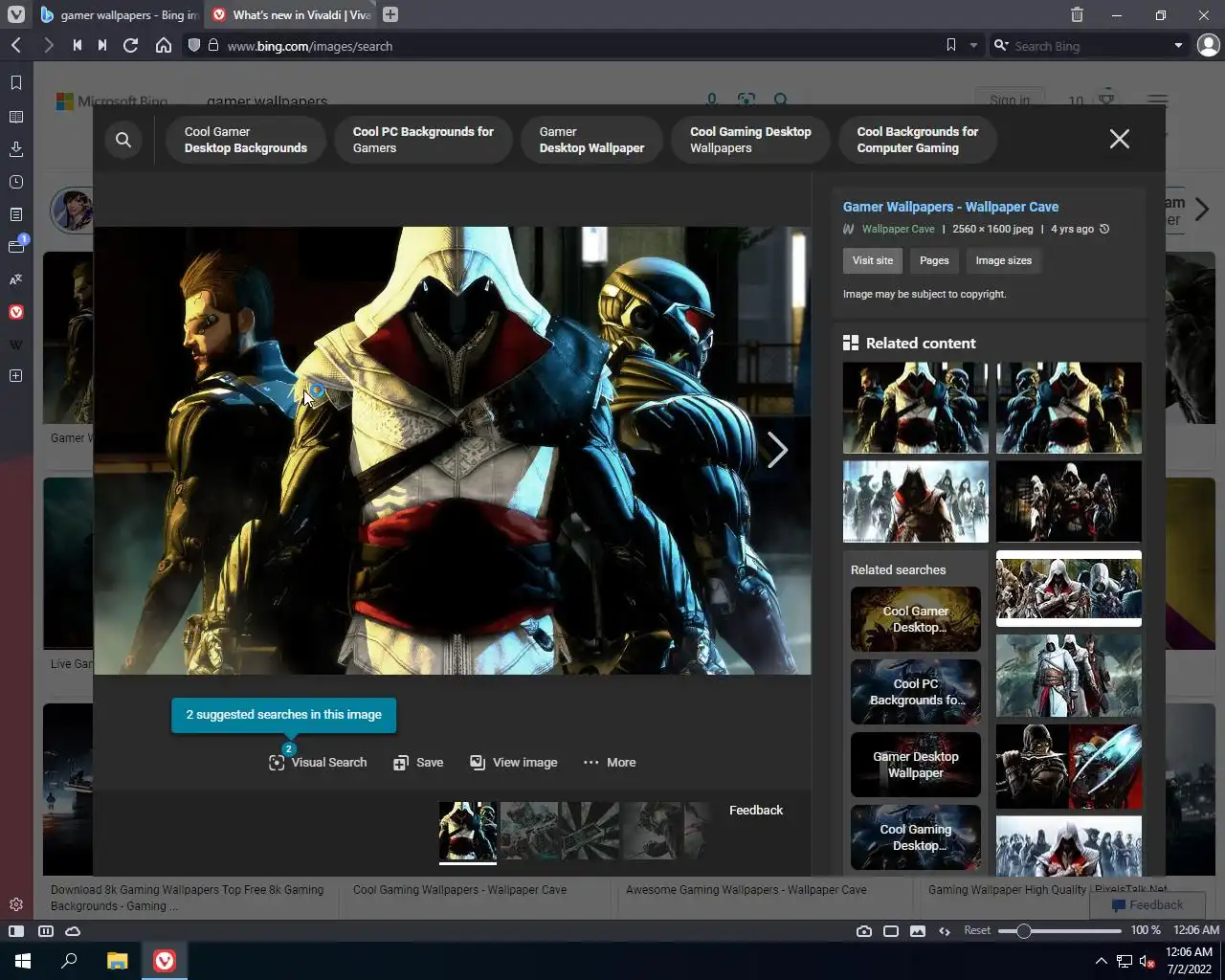Open Cool Gamer Desktop related search tile
This screenshot has height=980, width=1225.
916,619
